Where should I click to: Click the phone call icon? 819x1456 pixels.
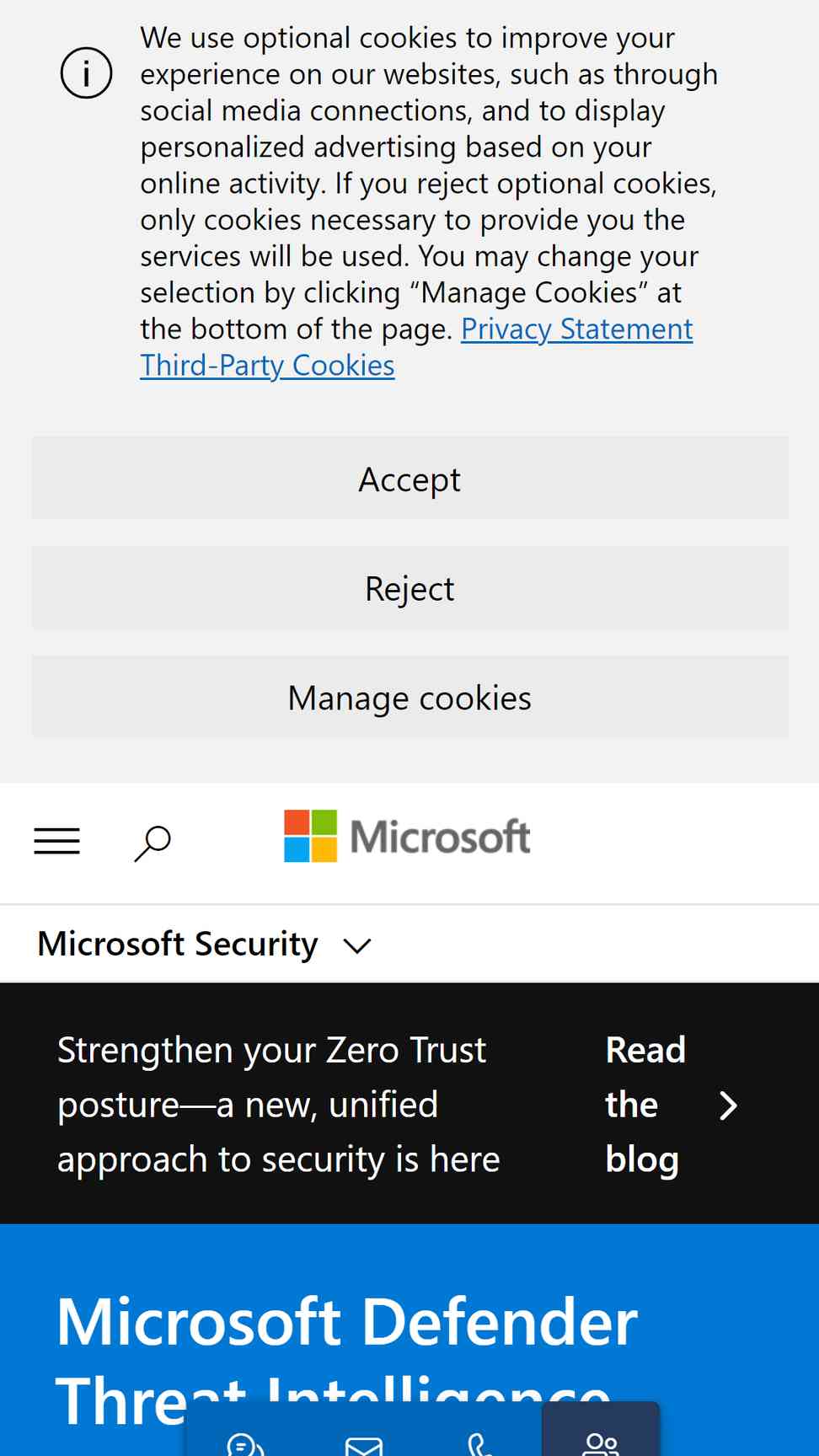point(480,1443)
